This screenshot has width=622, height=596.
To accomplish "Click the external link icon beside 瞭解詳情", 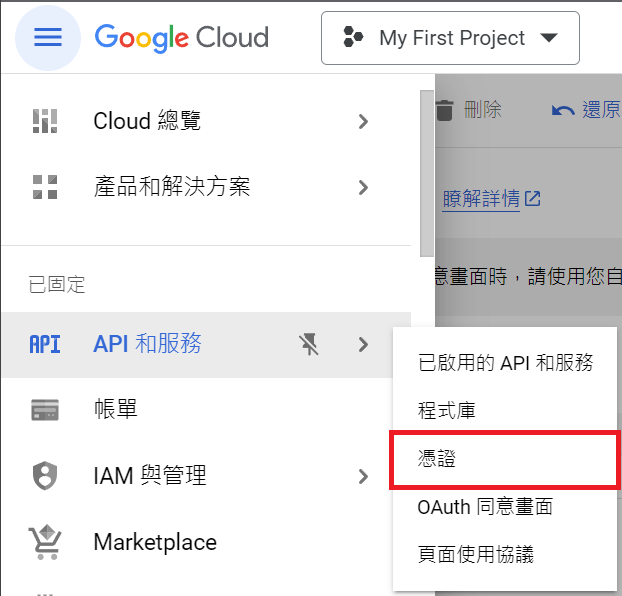I will 532,198.
